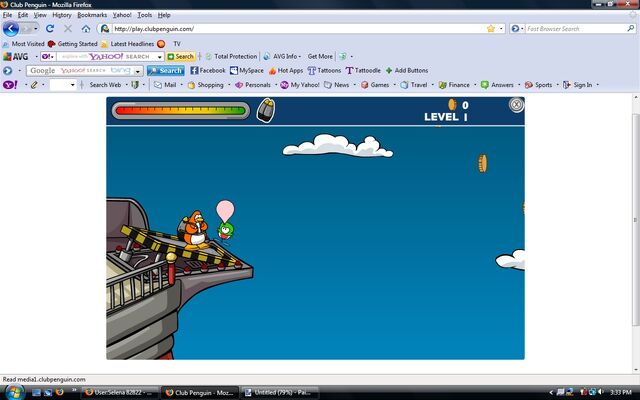Open Yahoo Finance shortcut

point(454,85)
